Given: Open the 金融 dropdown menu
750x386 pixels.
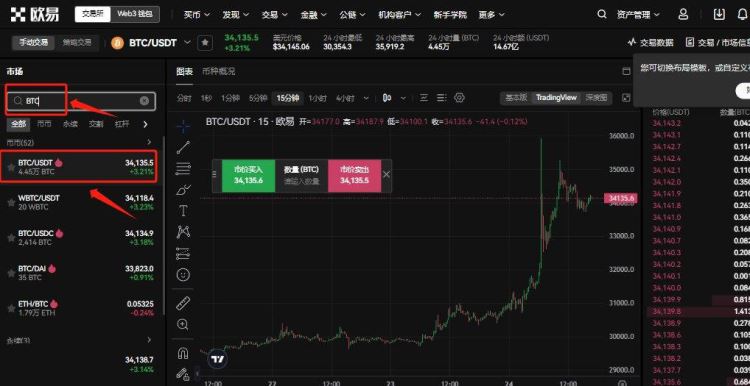Looking at the screenshot, I should pos(313,14).
